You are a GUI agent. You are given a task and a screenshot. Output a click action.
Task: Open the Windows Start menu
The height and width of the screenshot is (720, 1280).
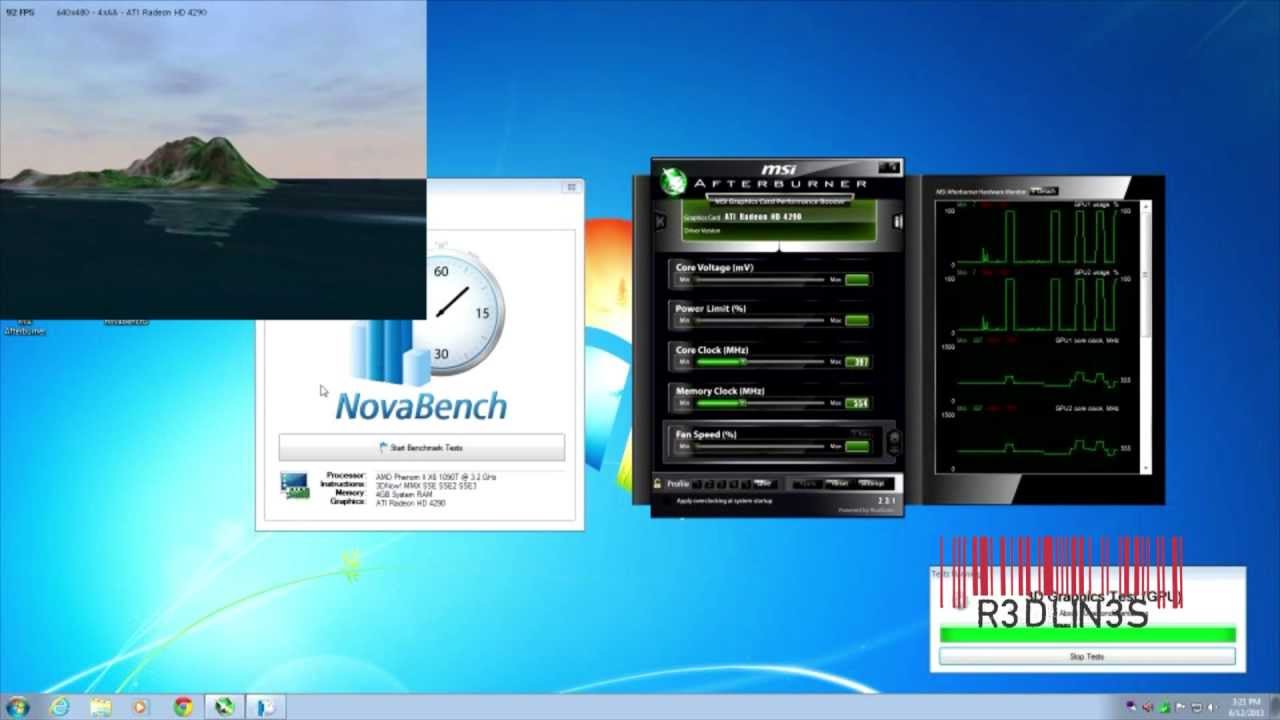[17, 707]
